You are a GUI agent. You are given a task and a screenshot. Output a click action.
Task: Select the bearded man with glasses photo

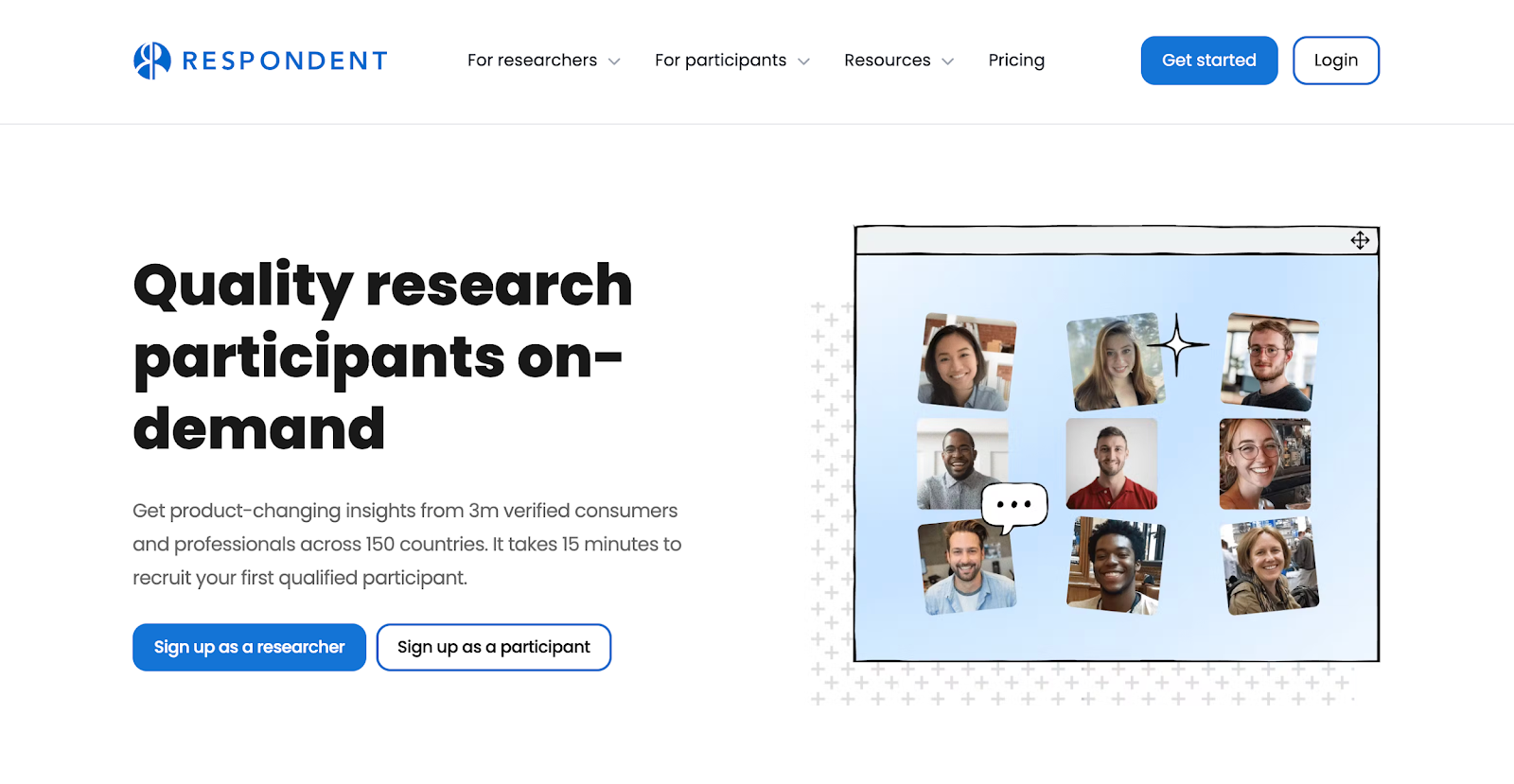click(x=1269, y=361)
